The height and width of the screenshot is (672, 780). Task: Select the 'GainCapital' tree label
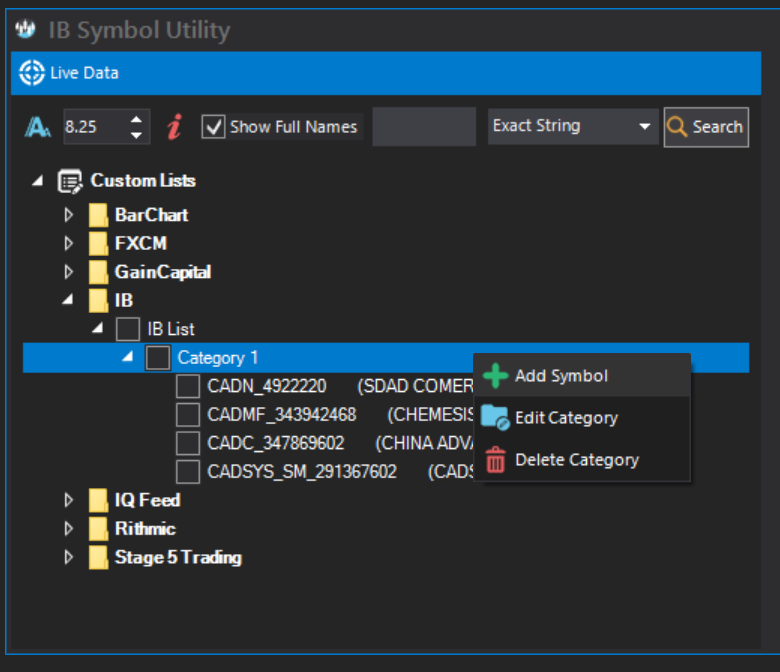click(163, 272)
